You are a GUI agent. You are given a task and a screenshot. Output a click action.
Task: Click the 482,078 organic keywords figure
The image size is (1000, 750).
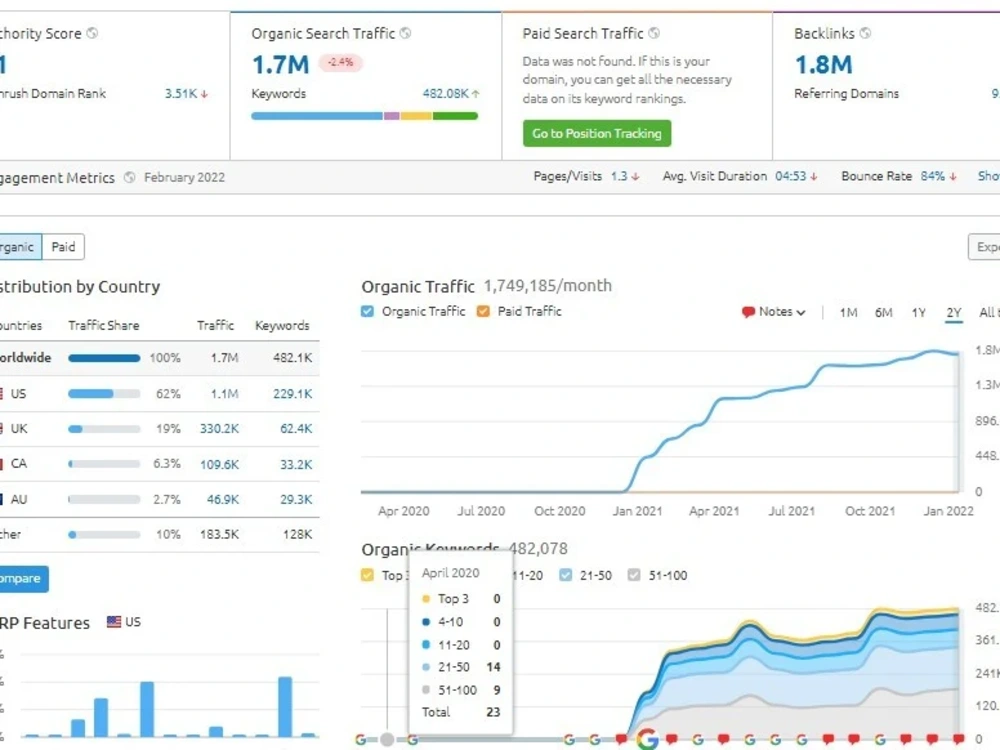pyautogui.click(x=538, y=548)
